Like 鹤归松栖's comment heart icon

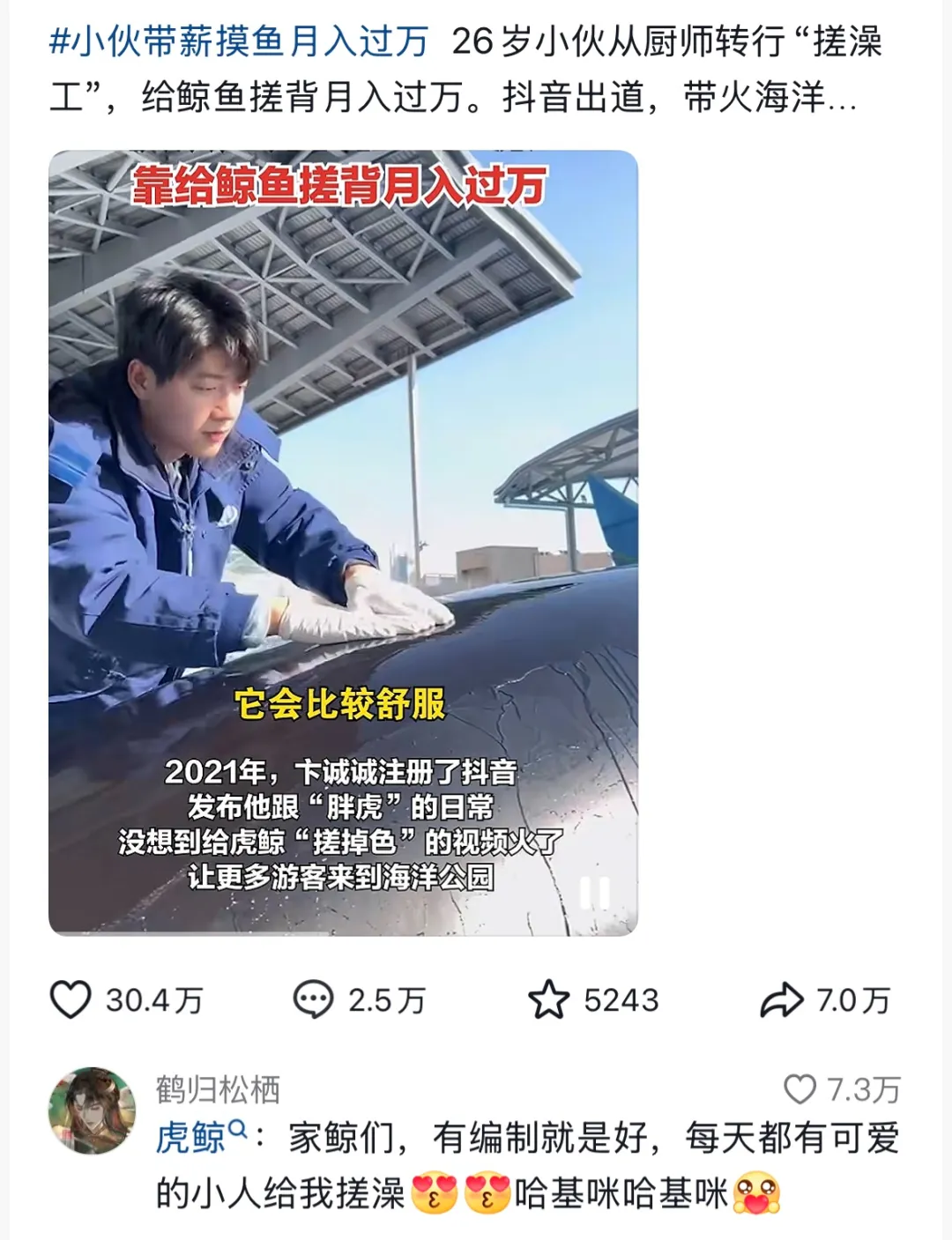800,1089
